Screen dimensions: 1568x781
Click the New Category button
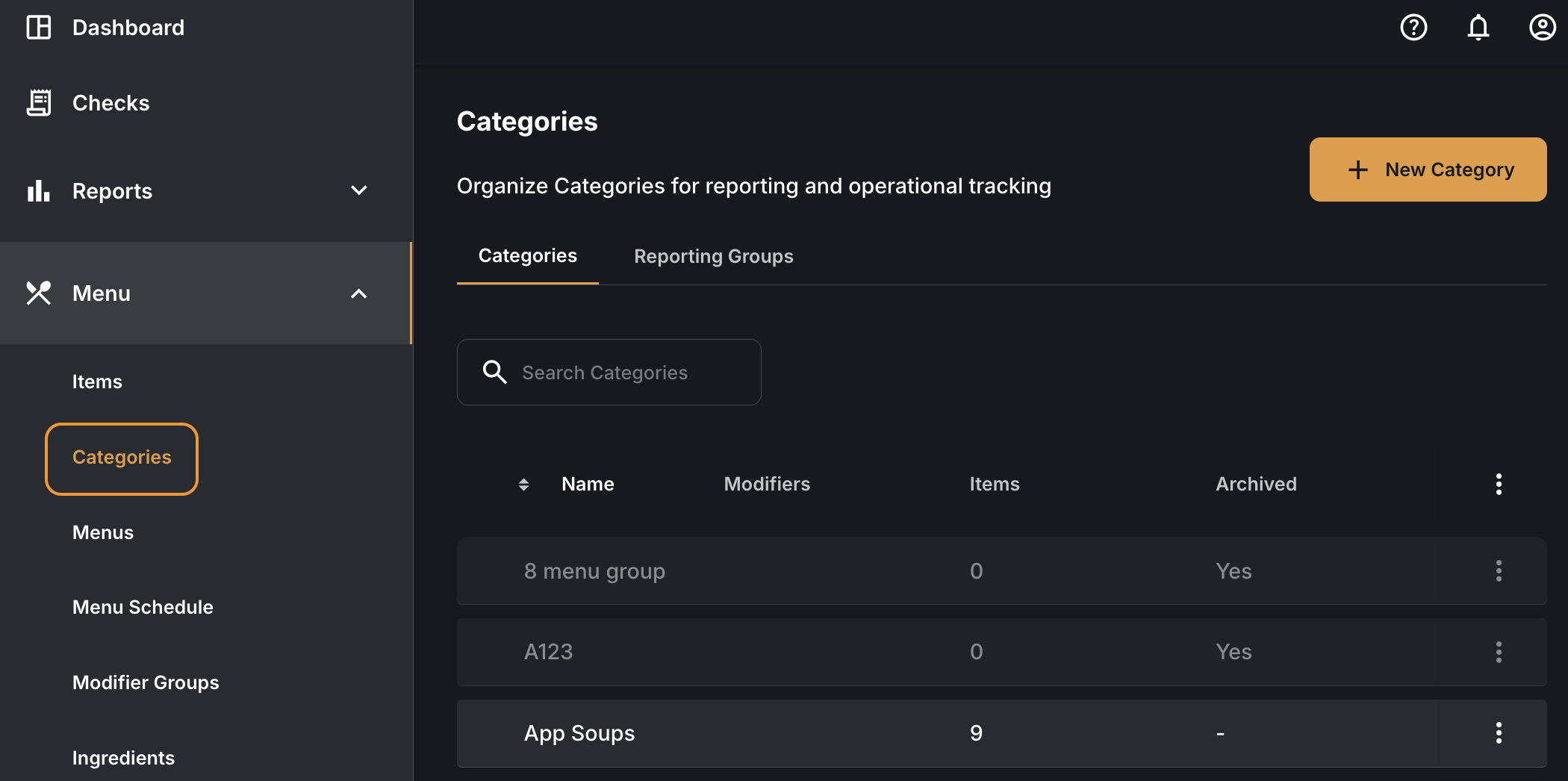[1428, 169]
